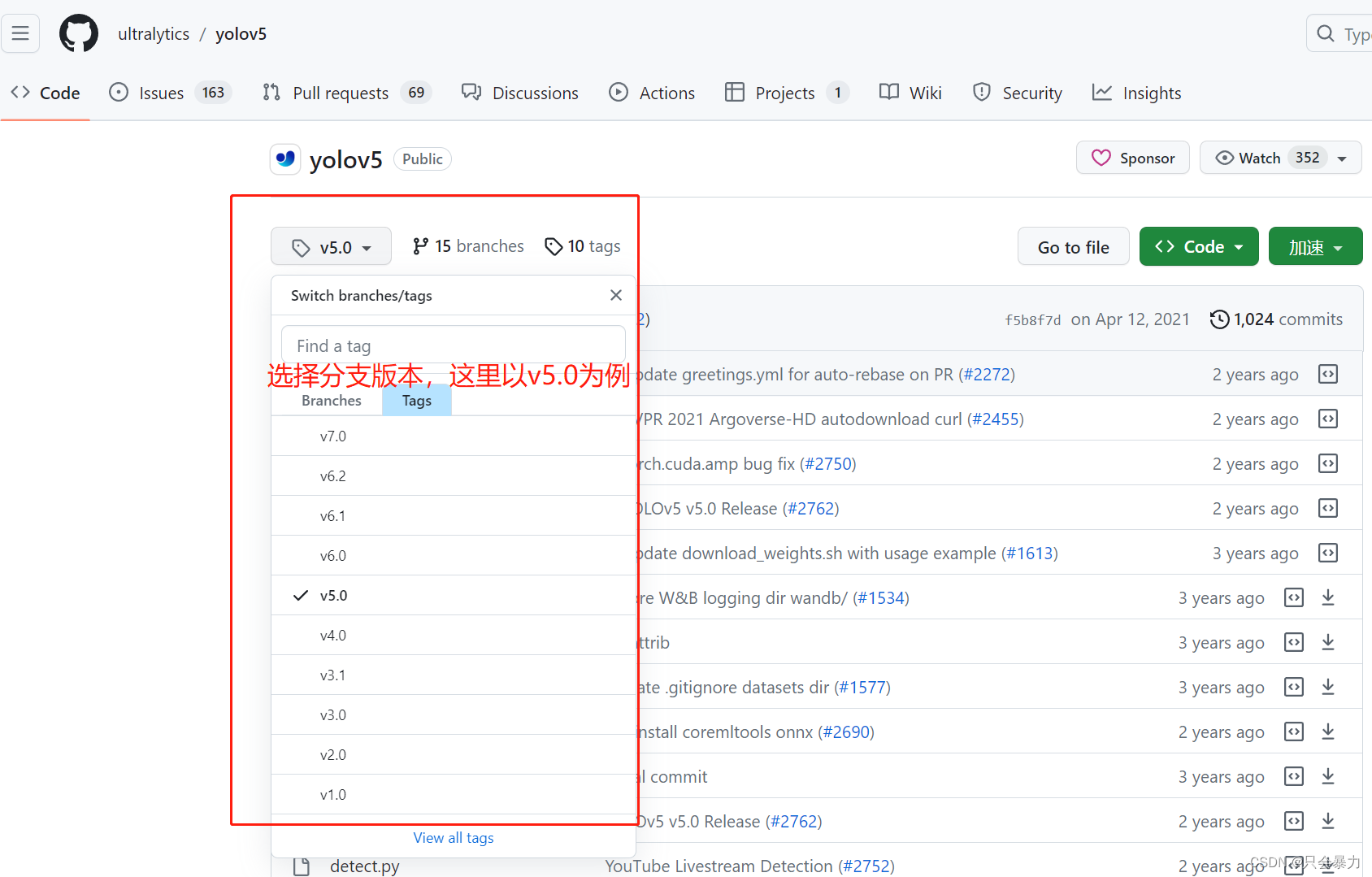This screenshot has width=1372, height=877.
Task: Close the Switch branches/tags popup
Action: click(x=616, y=295)
